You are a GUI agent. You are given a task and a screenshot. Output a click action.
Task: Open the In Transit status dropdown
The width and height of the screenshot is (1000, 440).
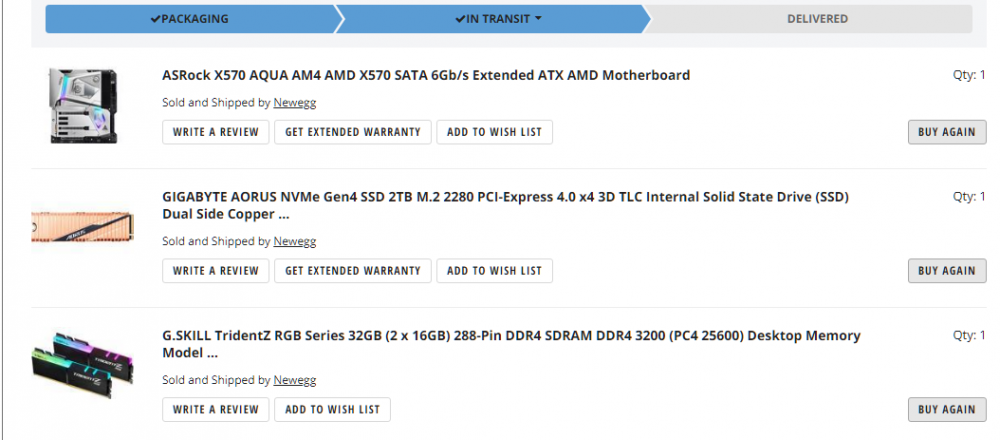click(498, 19)
